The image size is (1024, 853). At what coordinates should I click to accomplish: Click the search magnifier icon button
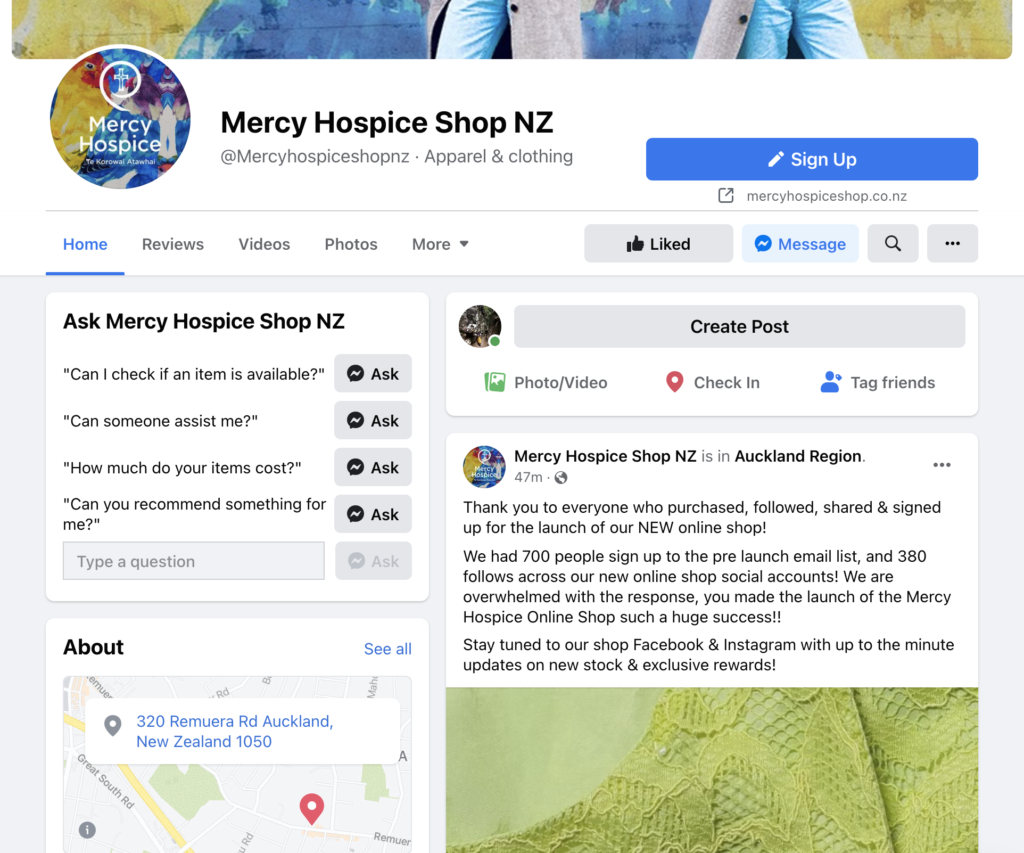(892, 244)
